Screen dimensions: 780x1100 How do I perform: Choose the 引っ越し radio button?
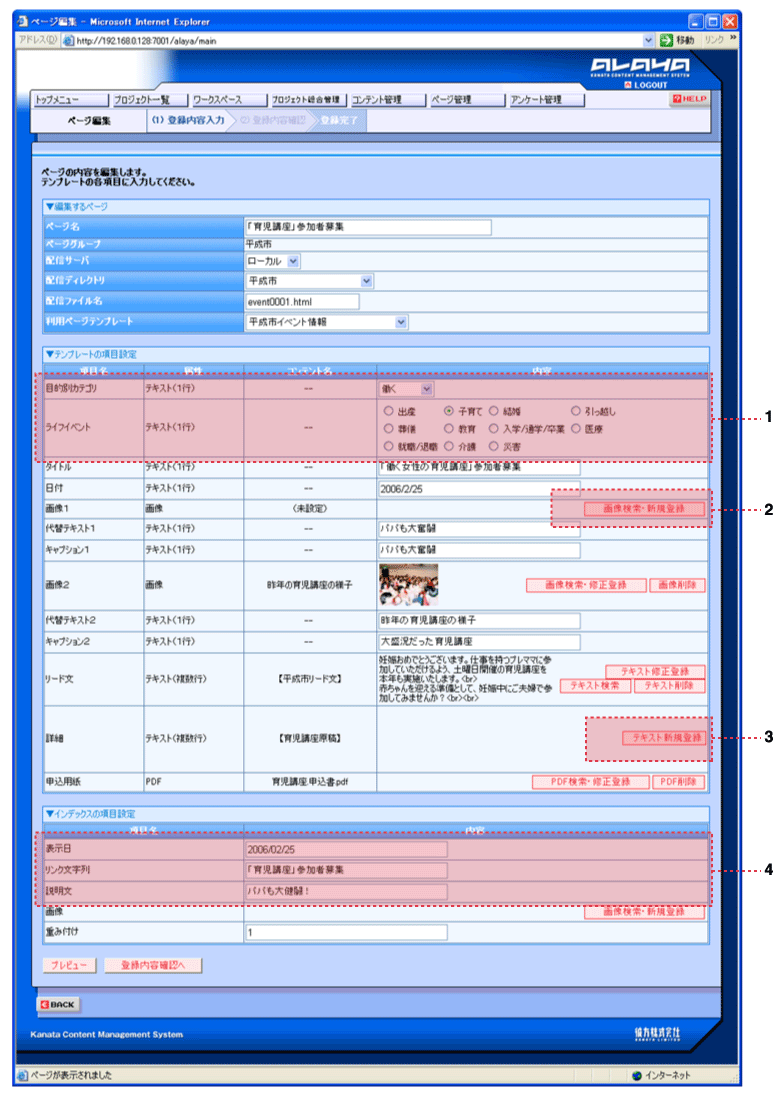[x=576, y=411]
